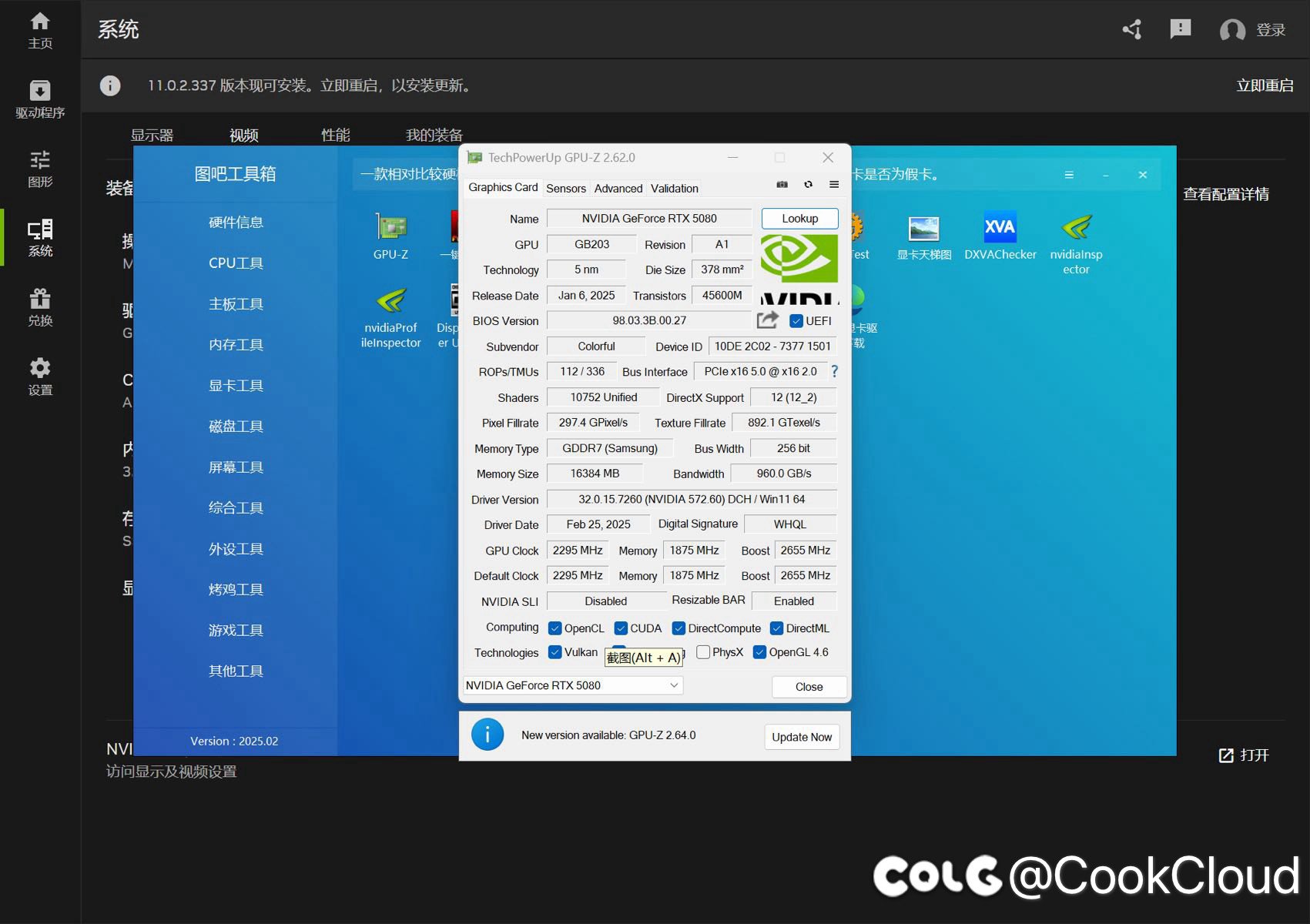1310x924 pixels.
Task: Click the GPU-Z screenshot camera icon
Action: [x=782, y=185]
